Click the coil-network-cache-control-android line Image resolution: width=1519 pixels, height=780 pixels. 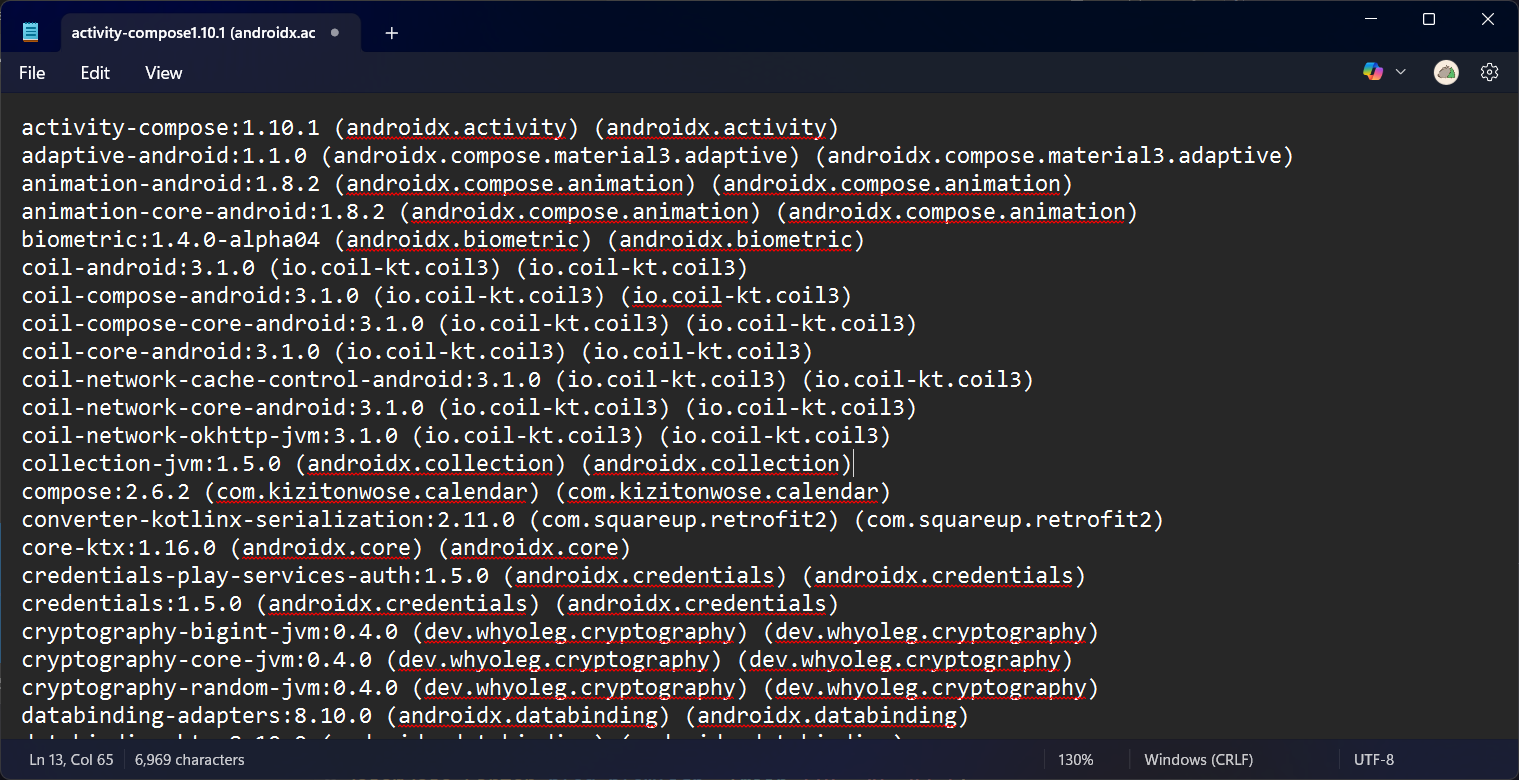click(528, 380)
